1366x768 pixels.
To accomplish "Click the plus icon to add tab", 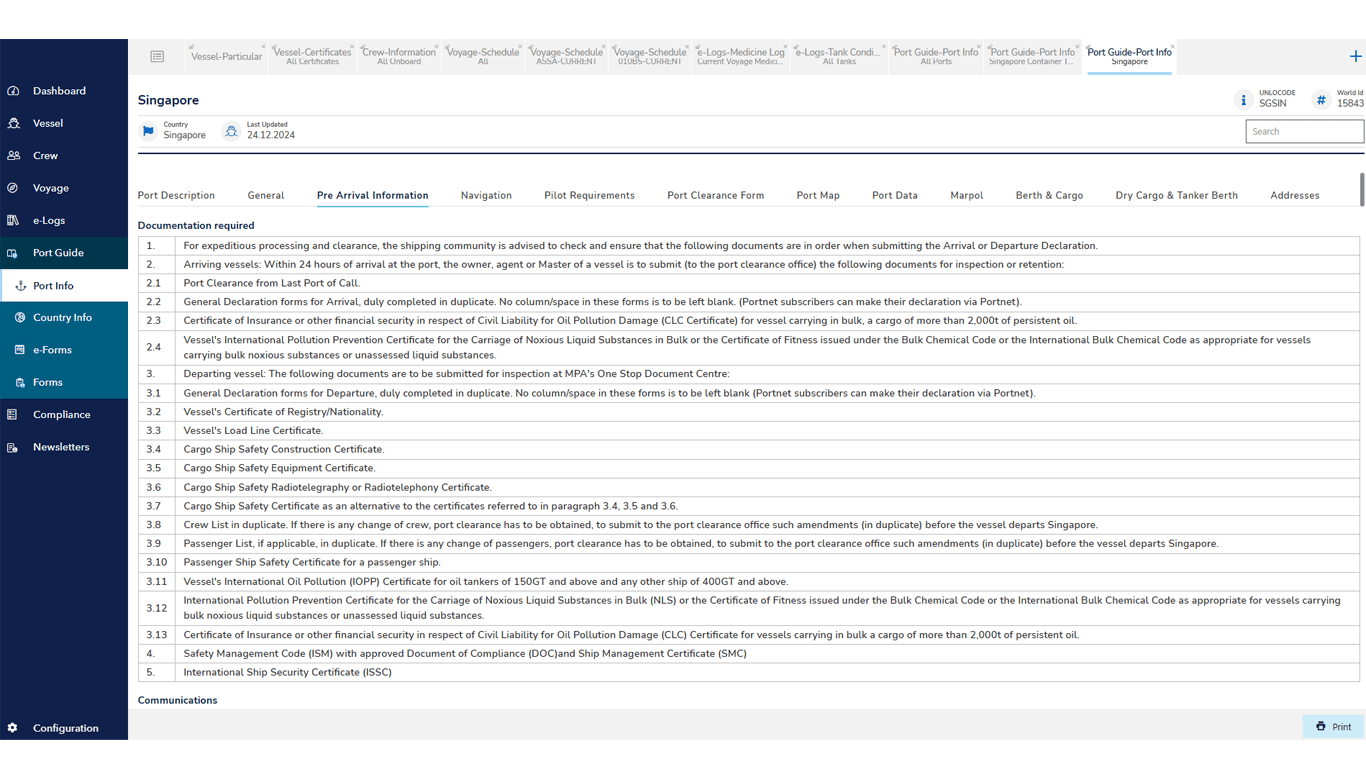I will click(1355, 56).
